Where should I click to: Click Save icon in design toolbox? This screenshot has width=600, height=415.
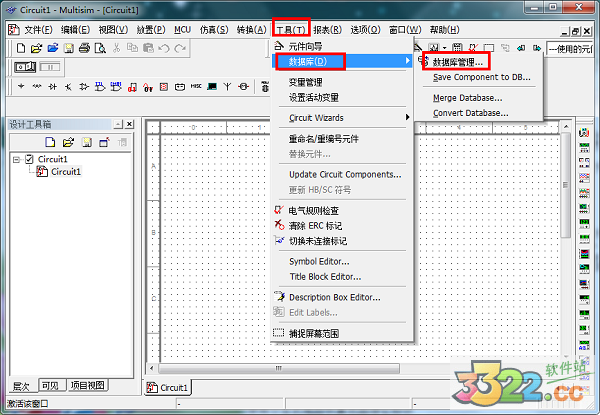87,142
